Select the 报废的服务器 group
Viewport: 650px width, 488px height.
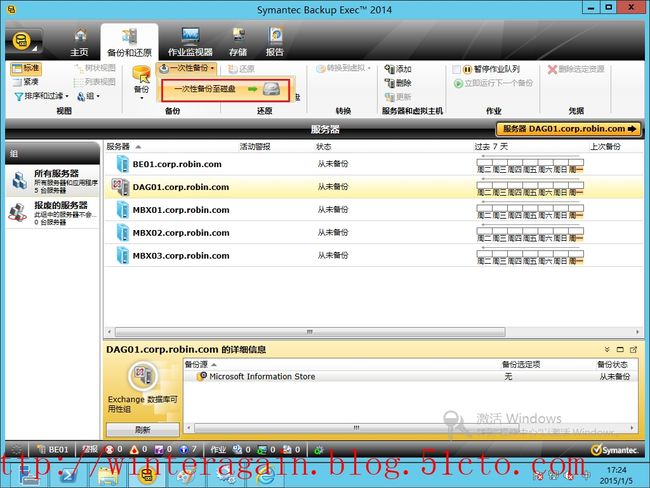coord(53,213)
